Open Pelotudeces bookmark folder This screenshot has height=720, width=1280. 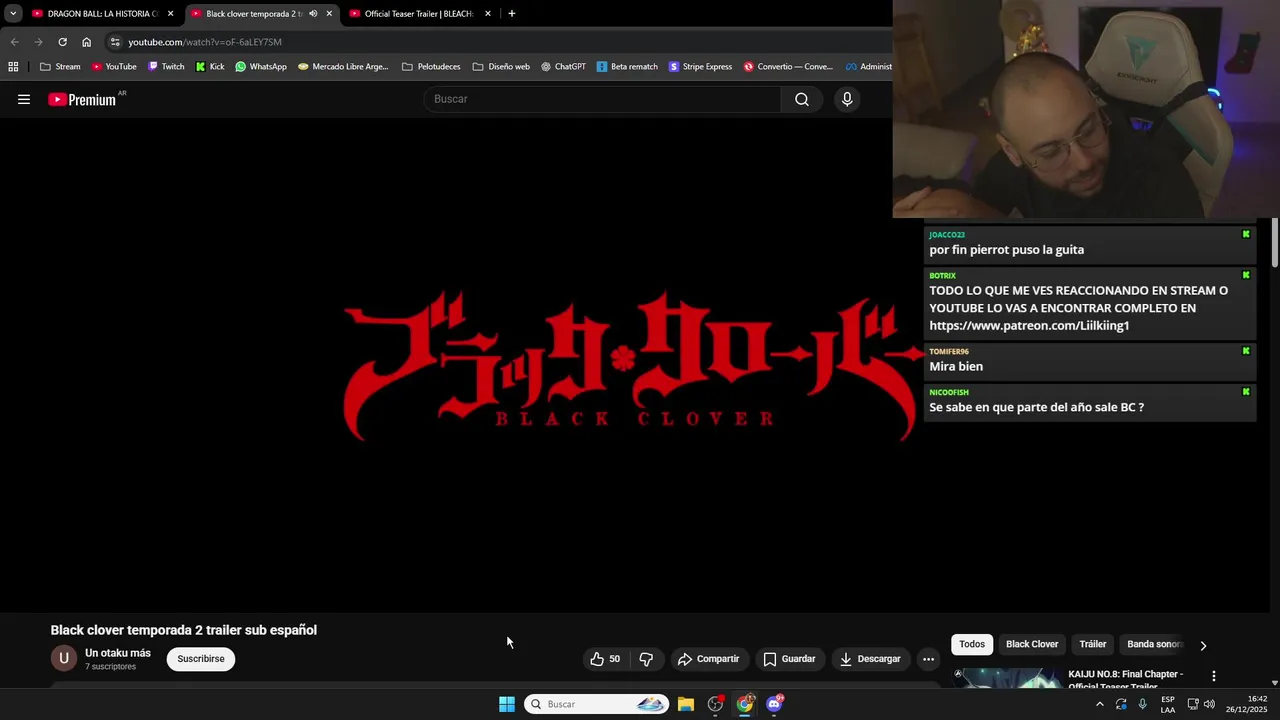[431, 67]
